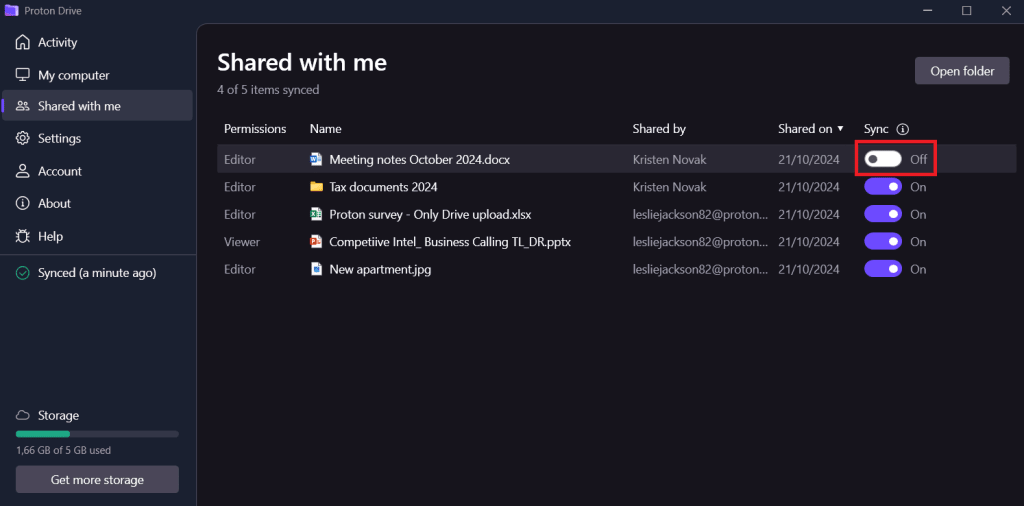The width and height of the screenshot is (1024, 506).
Task: Select Tax documents 2024 folder name
Action: (x=383, y=187)
